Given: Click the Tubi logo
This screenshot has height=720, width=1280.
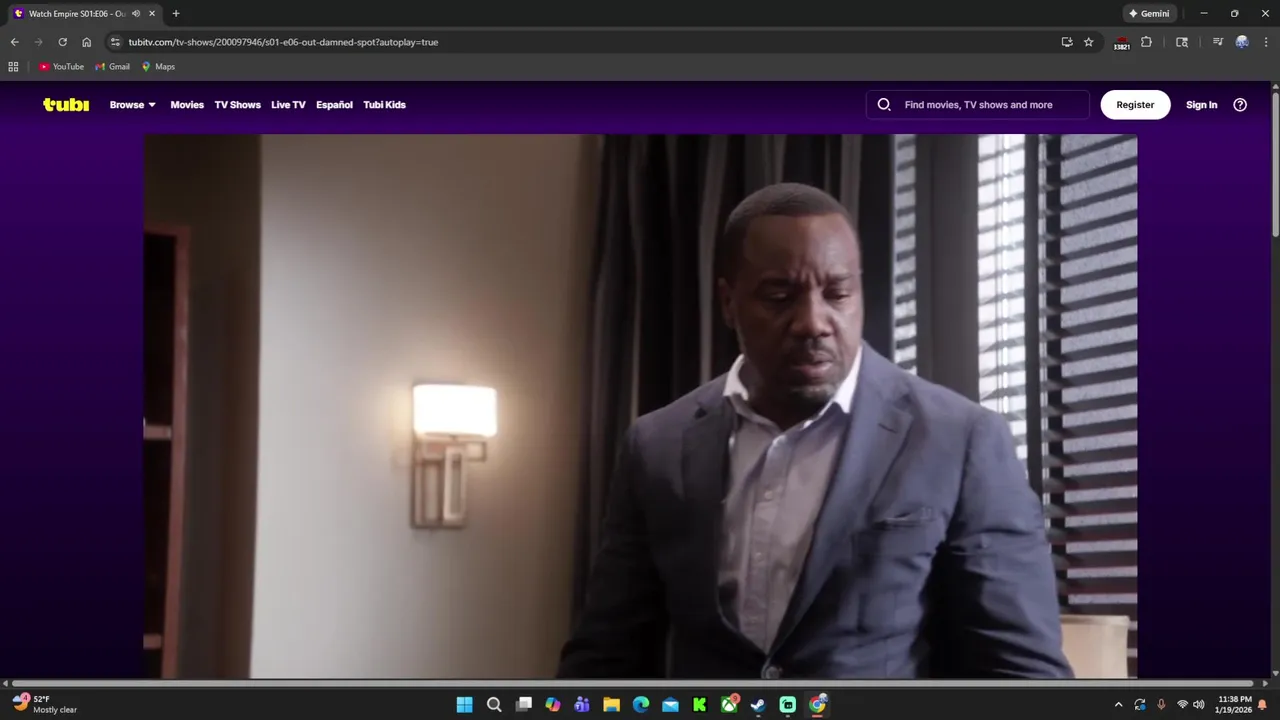Looking at the screenshot, I should click(66, 104).
